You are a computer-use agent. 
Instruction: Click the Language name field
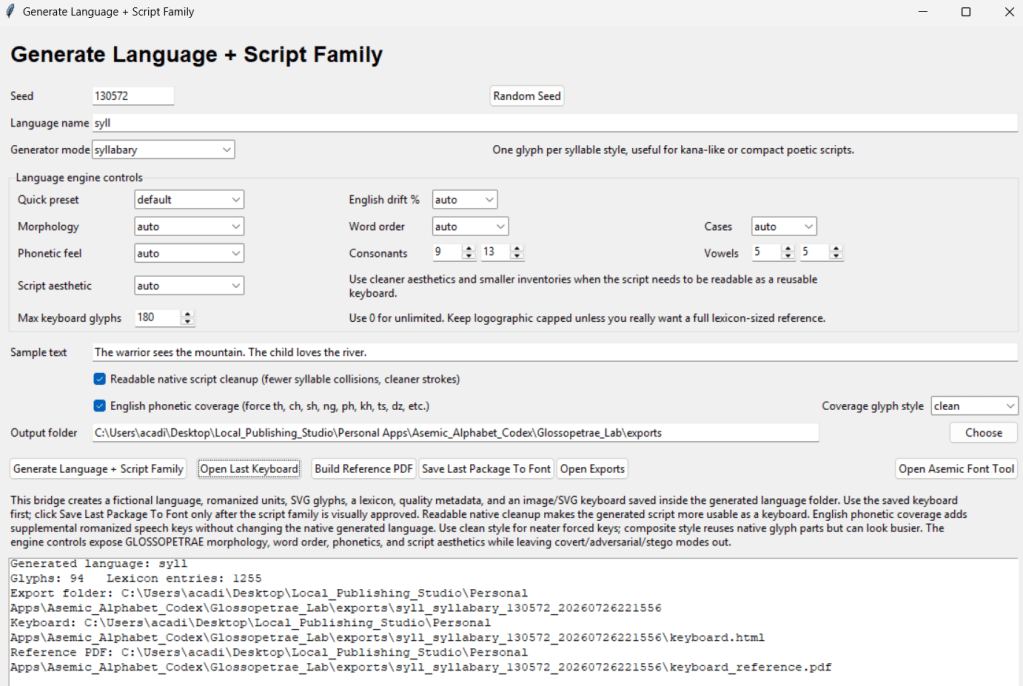[x=555, y=123]
